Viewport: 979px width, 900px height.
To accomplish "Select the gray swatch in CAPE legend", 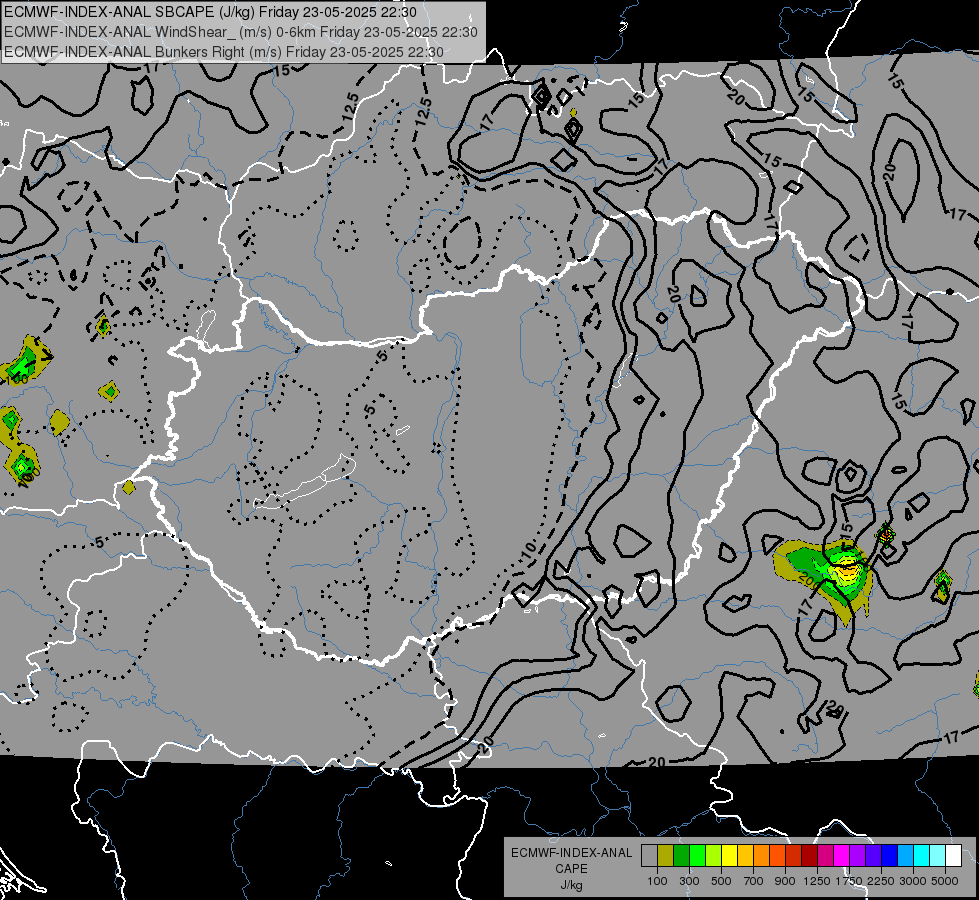I will (649, 856).
